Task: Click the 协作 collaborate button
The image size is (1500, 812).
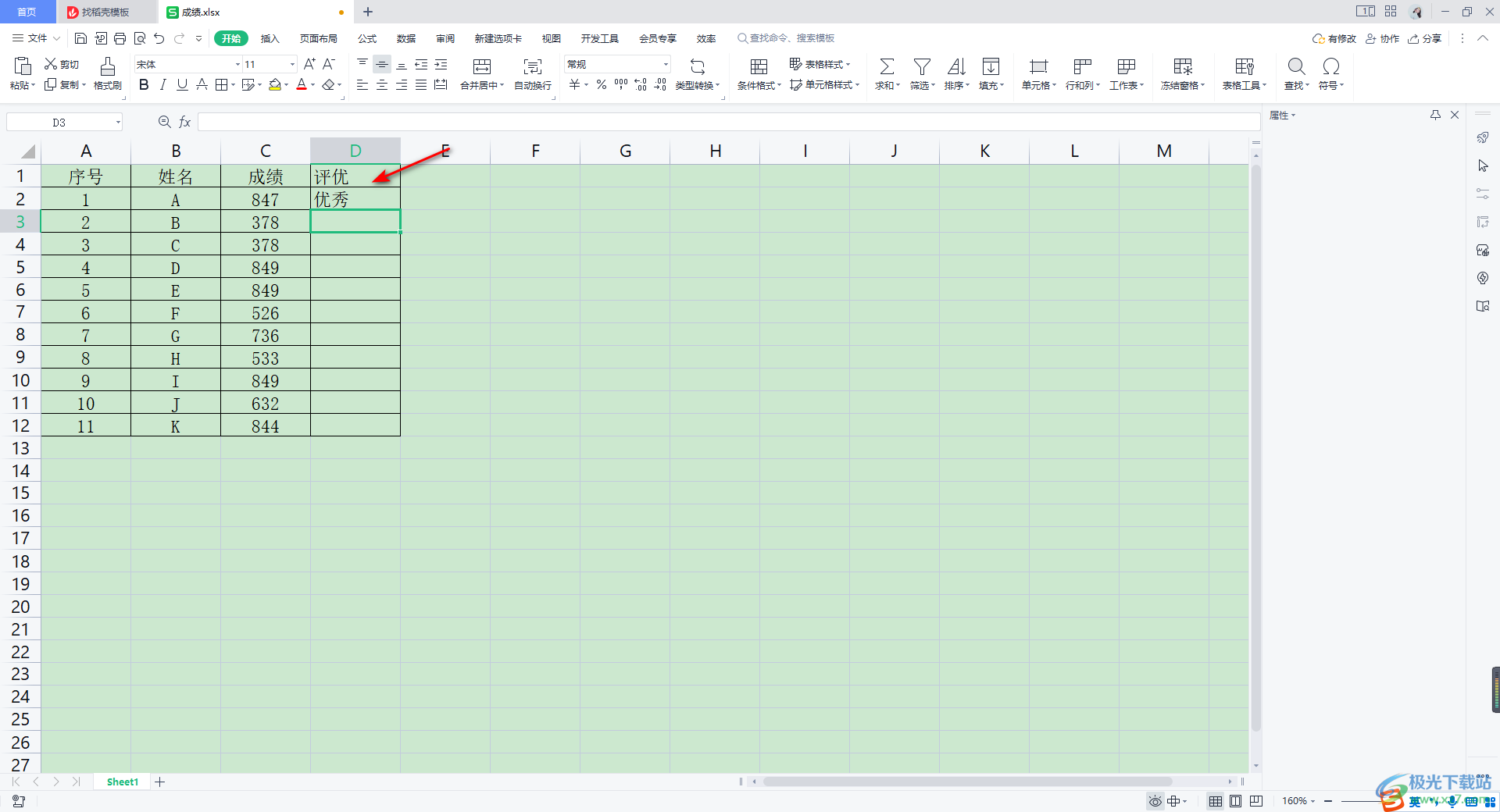Action: tap(1383, 38)
